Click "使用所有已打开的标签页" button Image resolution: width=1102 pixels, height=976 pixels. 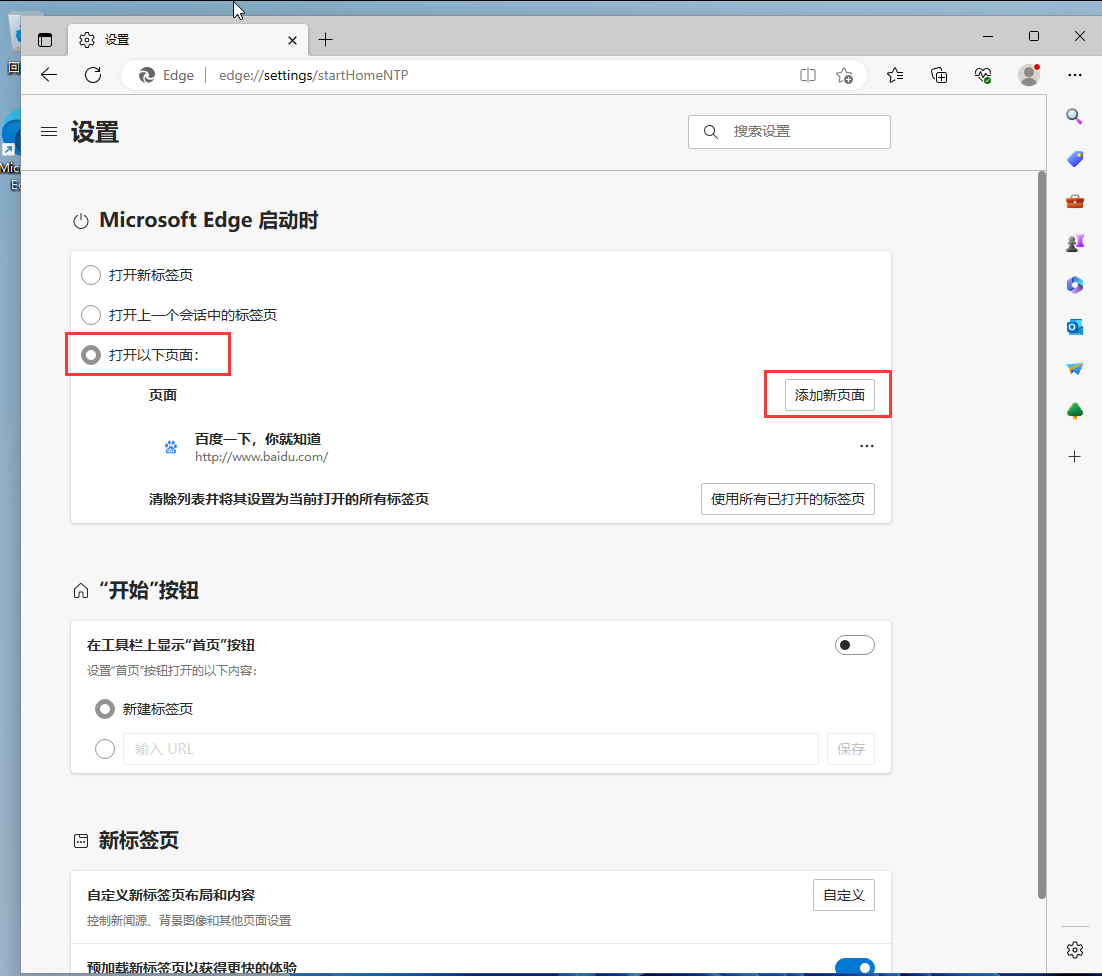[787, 499]
